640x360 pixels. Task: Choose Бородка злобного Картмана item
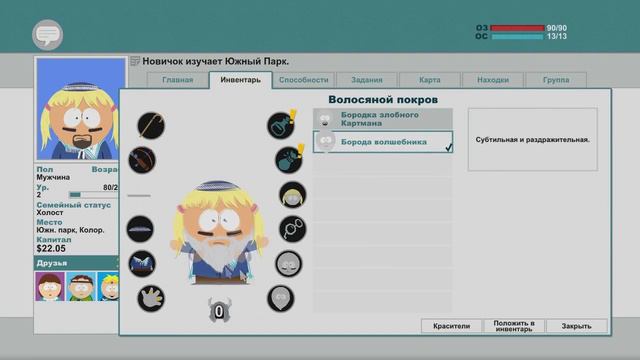(x=383, y=119)
